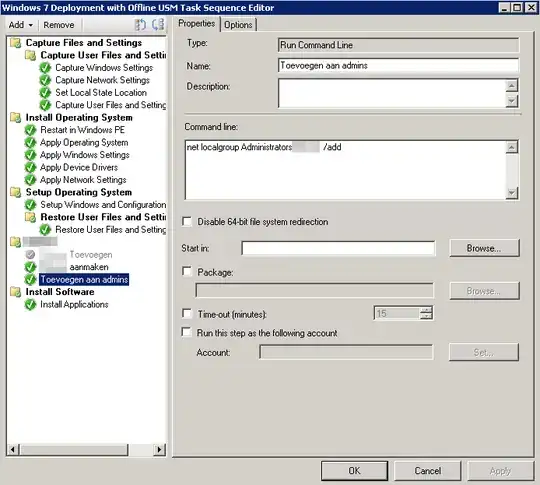This screenshot has height=485, width=540.
Task: Open the Add dropdown menu
Action: point(21,25)
